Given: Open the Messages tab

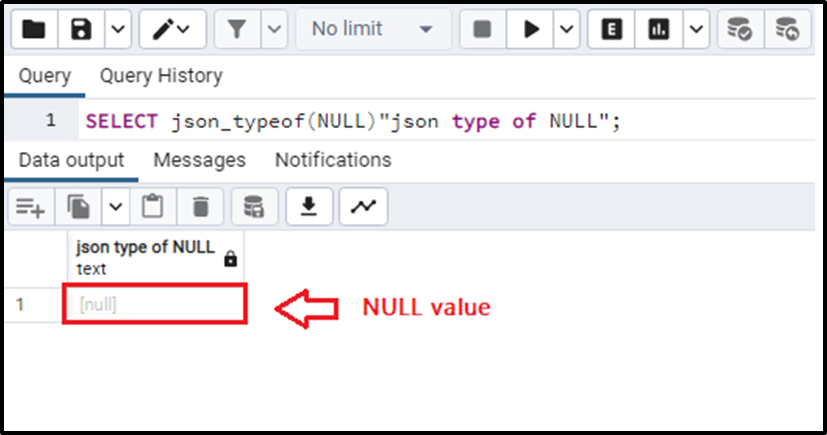Looking at the screenshot, I should coord(199,160).
